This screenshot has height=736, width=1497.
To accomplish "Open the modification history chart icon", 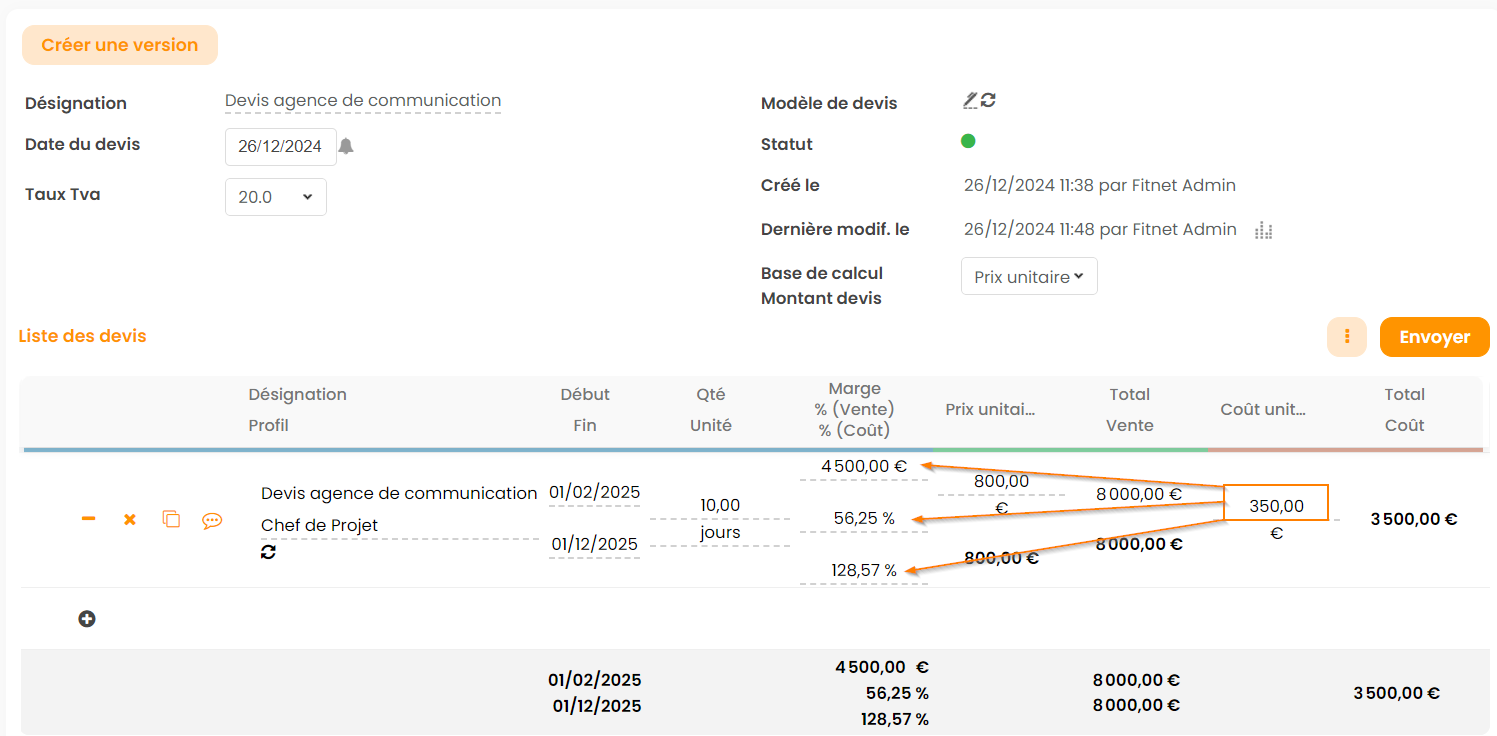I will point(1264,230).
